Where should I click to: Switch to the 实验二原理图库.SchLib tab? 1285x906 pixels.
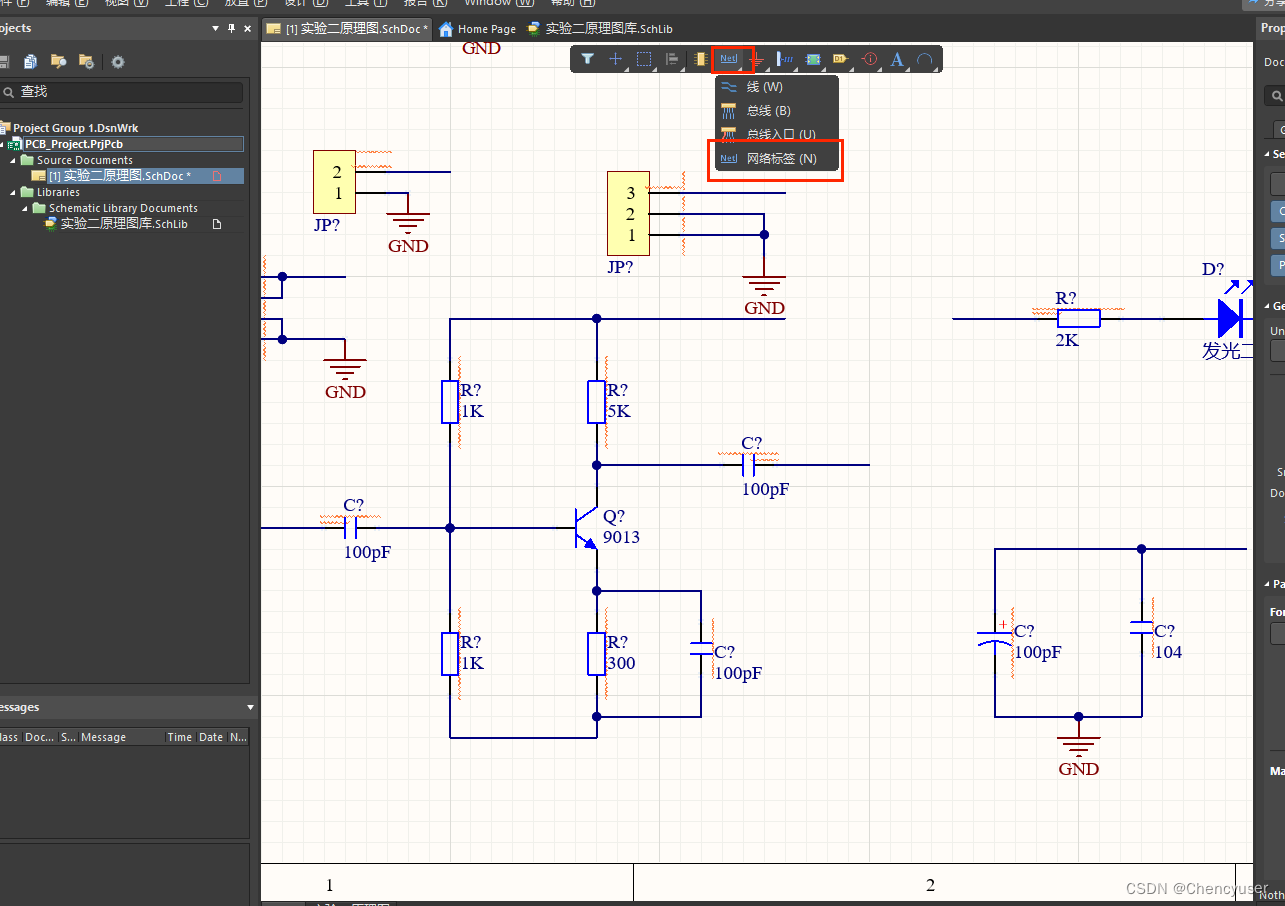pos(601,29)
